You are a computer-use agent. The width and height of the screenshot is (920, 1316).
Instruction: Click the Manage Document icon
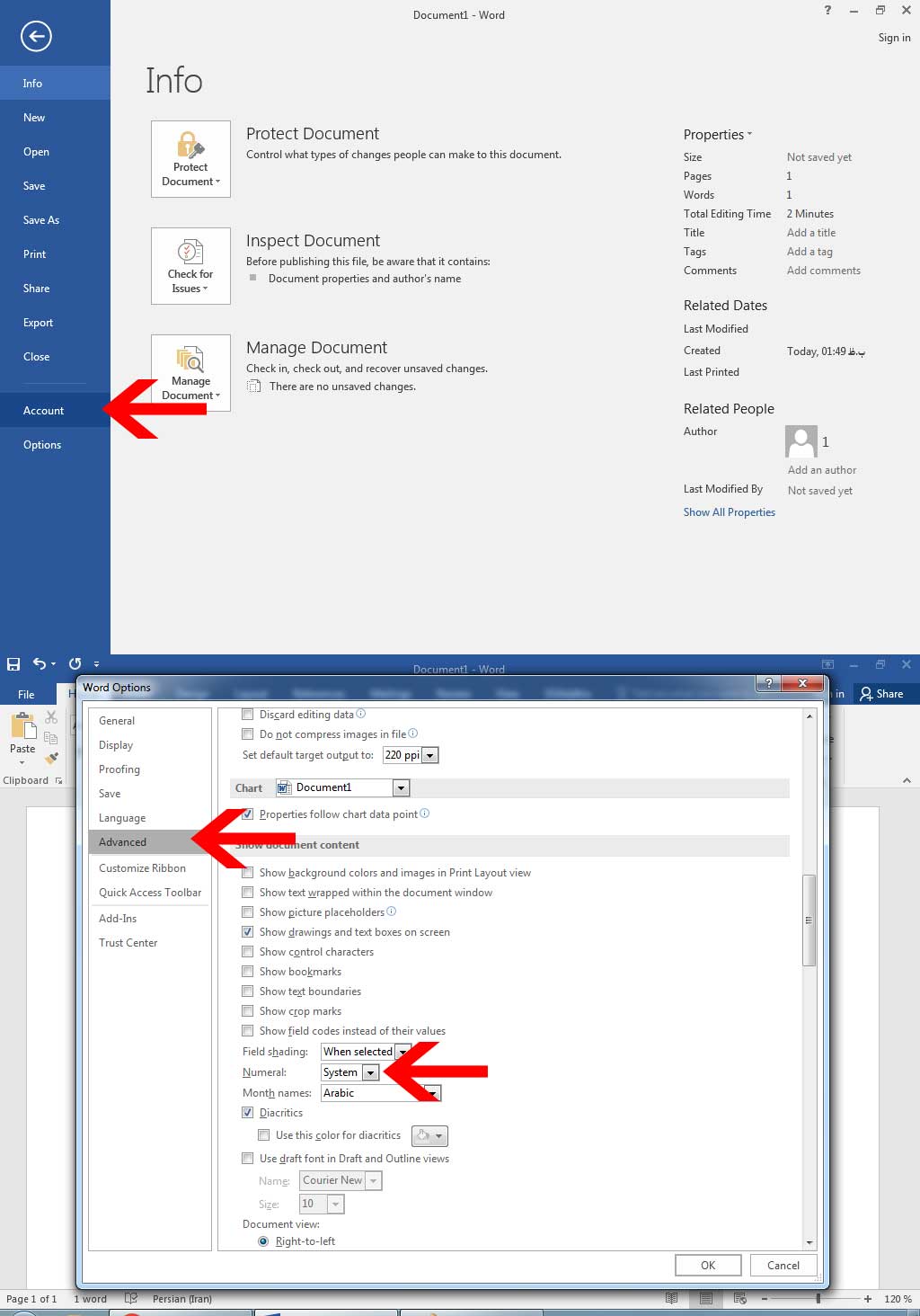pyautogui.click(x=190, y=359)
